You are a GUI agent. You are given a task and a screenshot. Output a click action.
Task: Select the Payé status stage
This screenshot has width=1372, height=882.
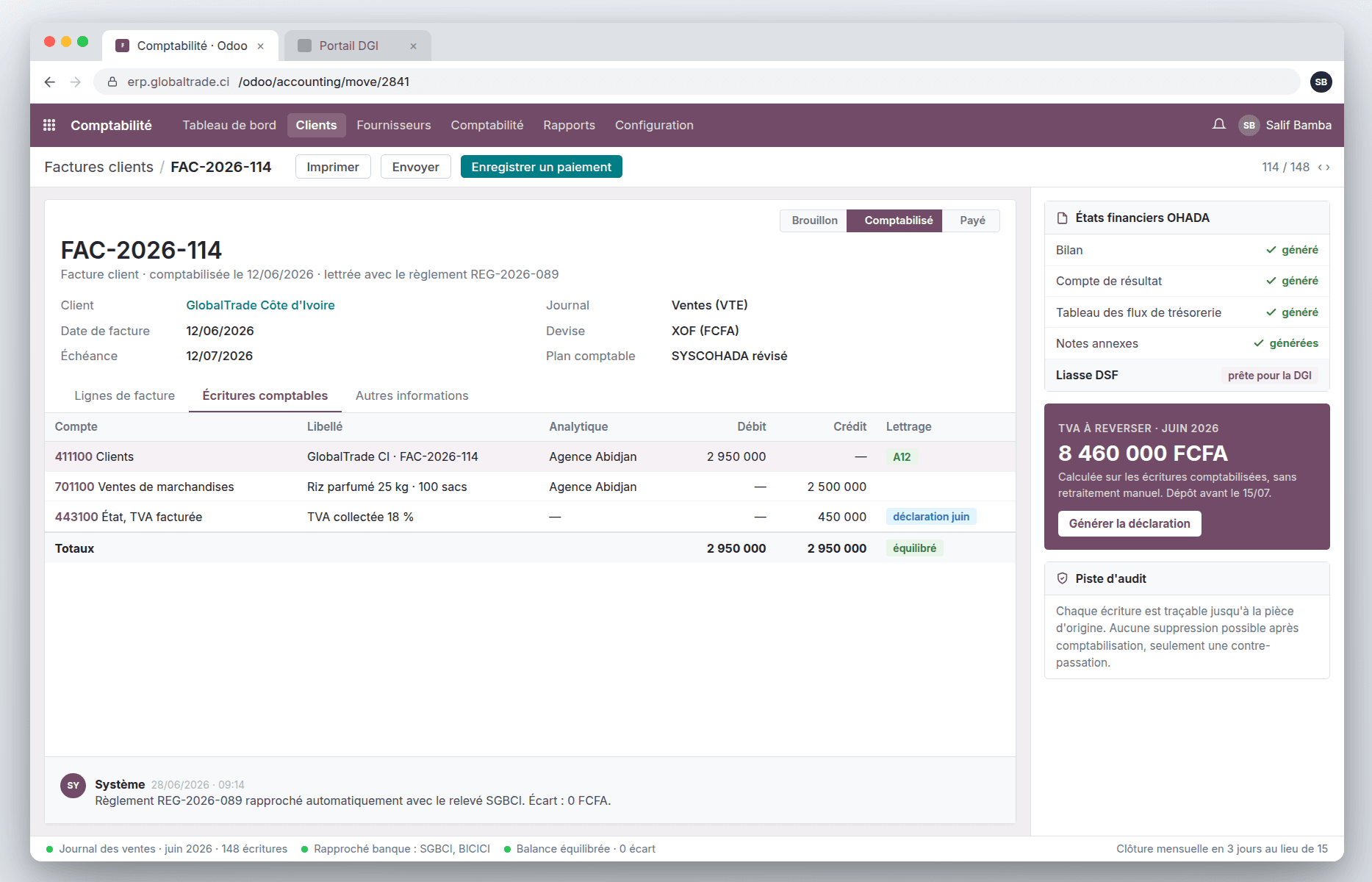[x=972, y=220]
